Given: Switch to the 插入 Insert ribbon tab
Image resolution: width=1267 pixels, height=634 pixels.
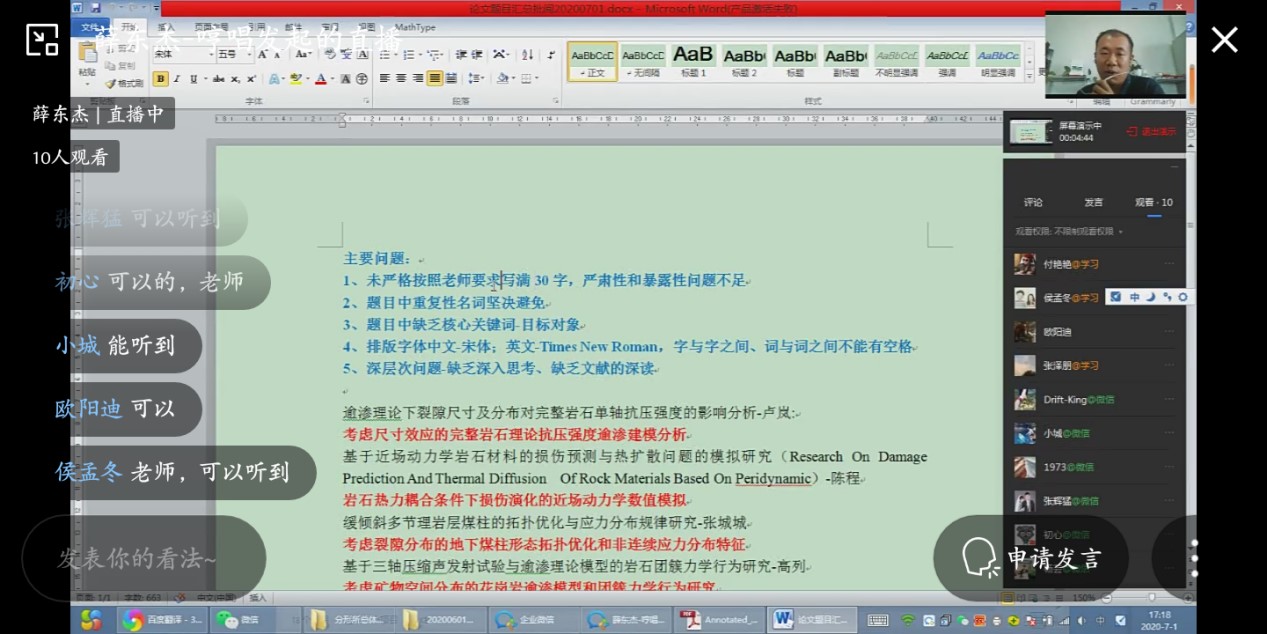Looking at the screenshot, I should click(x=166, y=28).
